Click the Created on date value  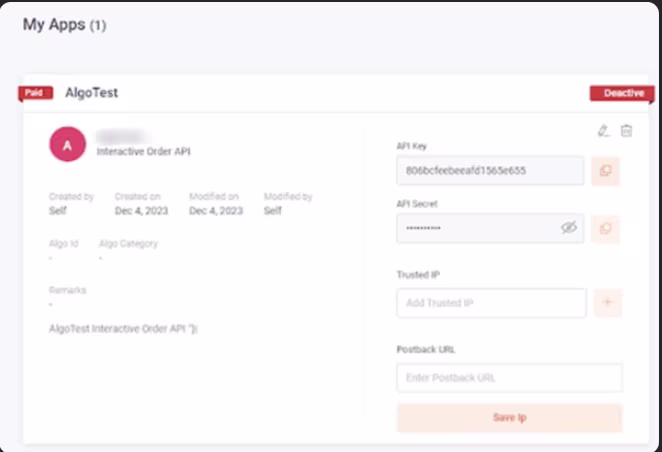(x=141, y=211)
